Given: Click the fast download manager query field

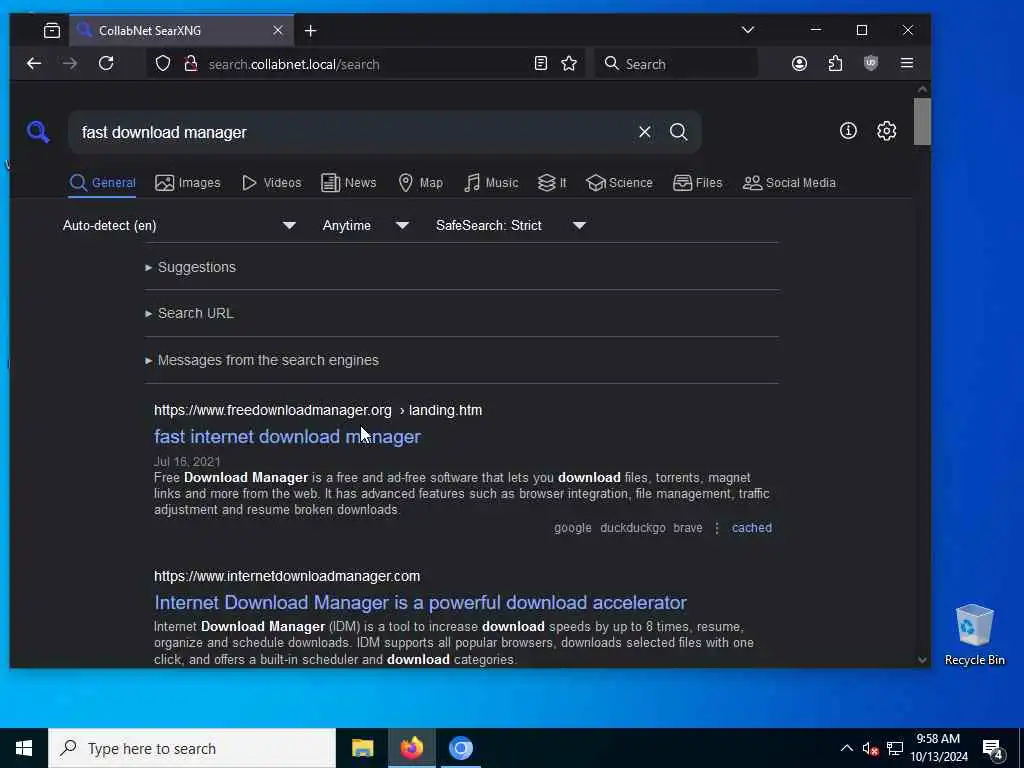Looking at the screenshot, I should (x=353, y=132).
